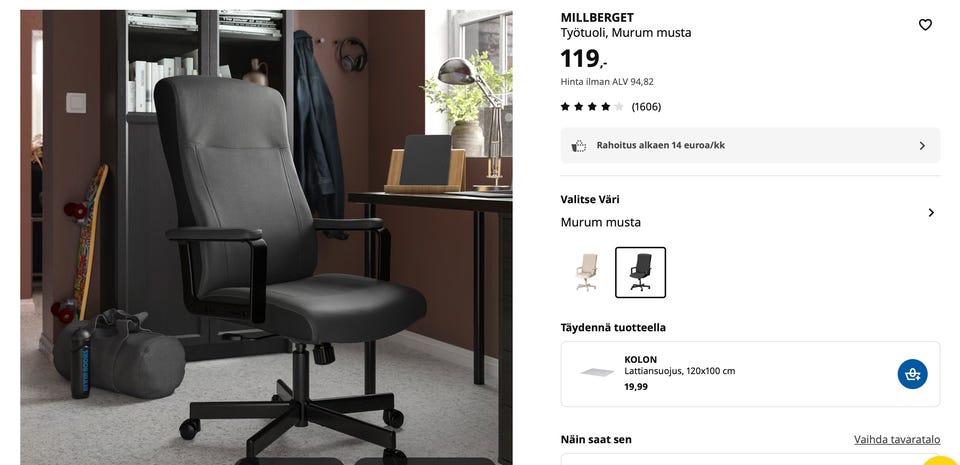
Task: Open Rahoitus alkaen 14 euroa/kk chevron
Action: 922,146
